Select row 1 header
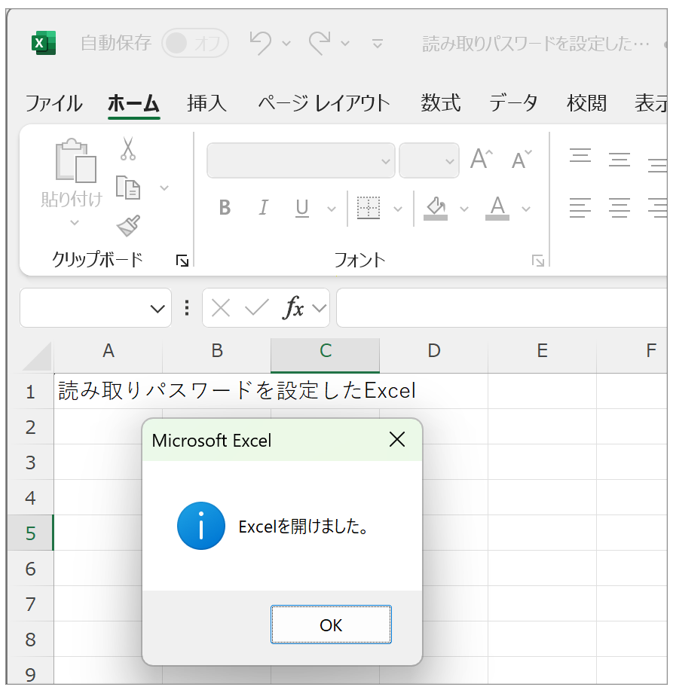677x693 pixels. click(30, 392)
